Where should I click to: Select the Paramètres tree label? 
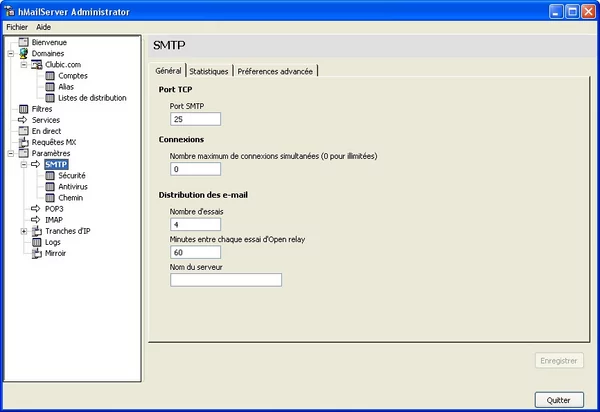coord(51,153)
